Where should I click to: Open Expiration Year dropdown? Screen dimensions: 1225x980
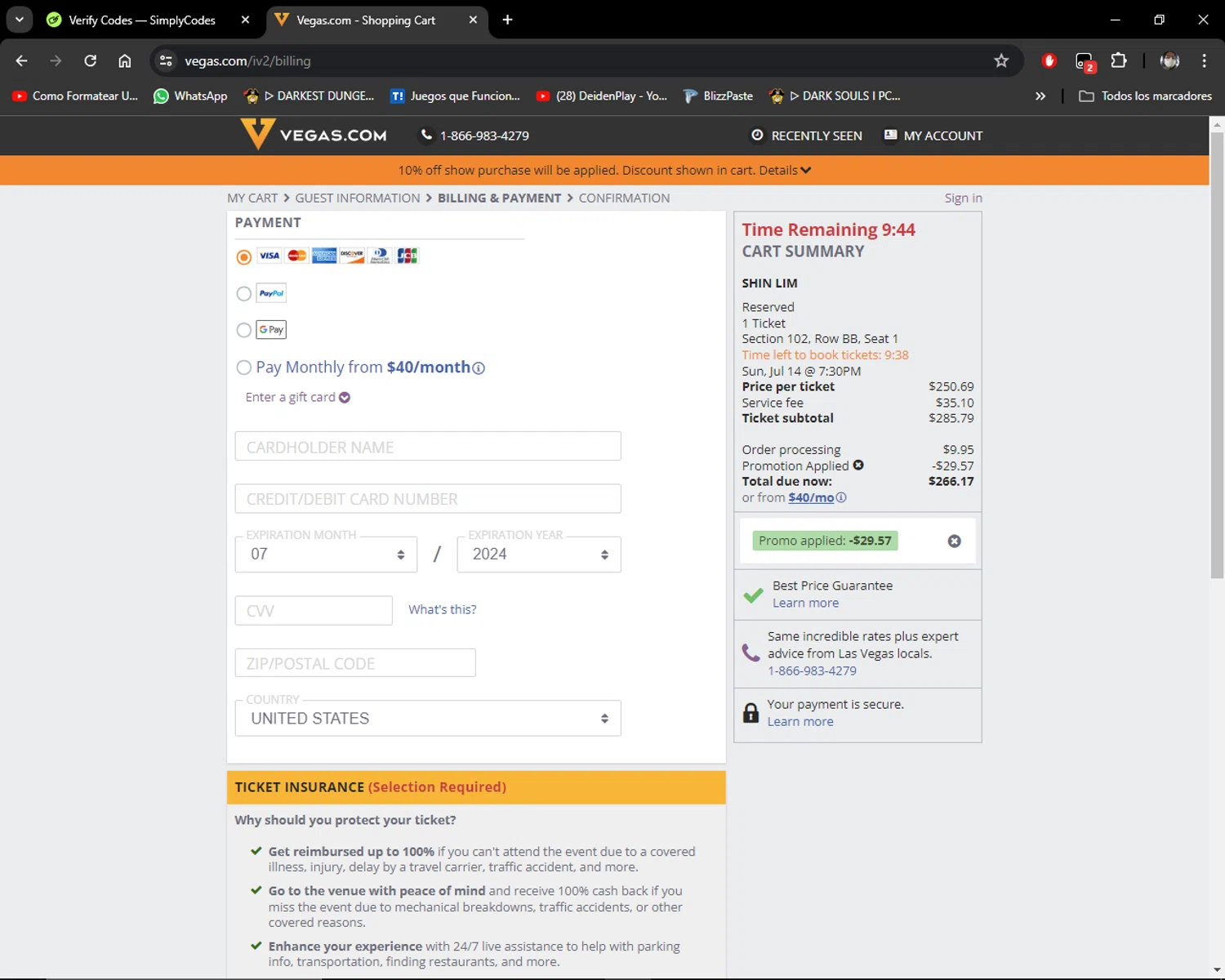coord(539,555)
